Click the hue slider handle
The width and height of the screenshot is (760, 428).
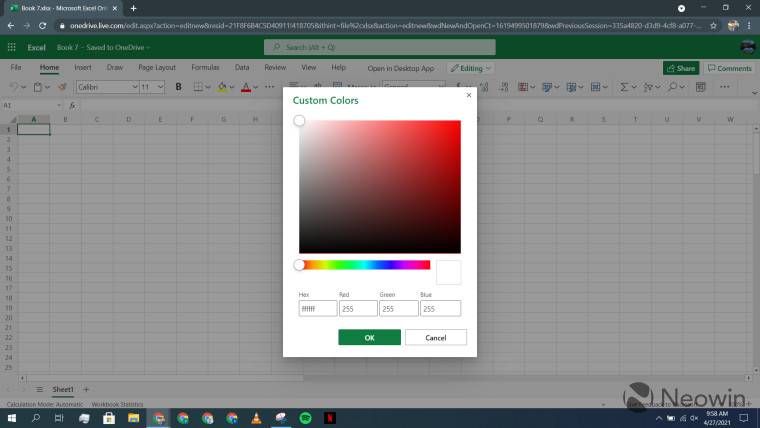click(299, 265)
